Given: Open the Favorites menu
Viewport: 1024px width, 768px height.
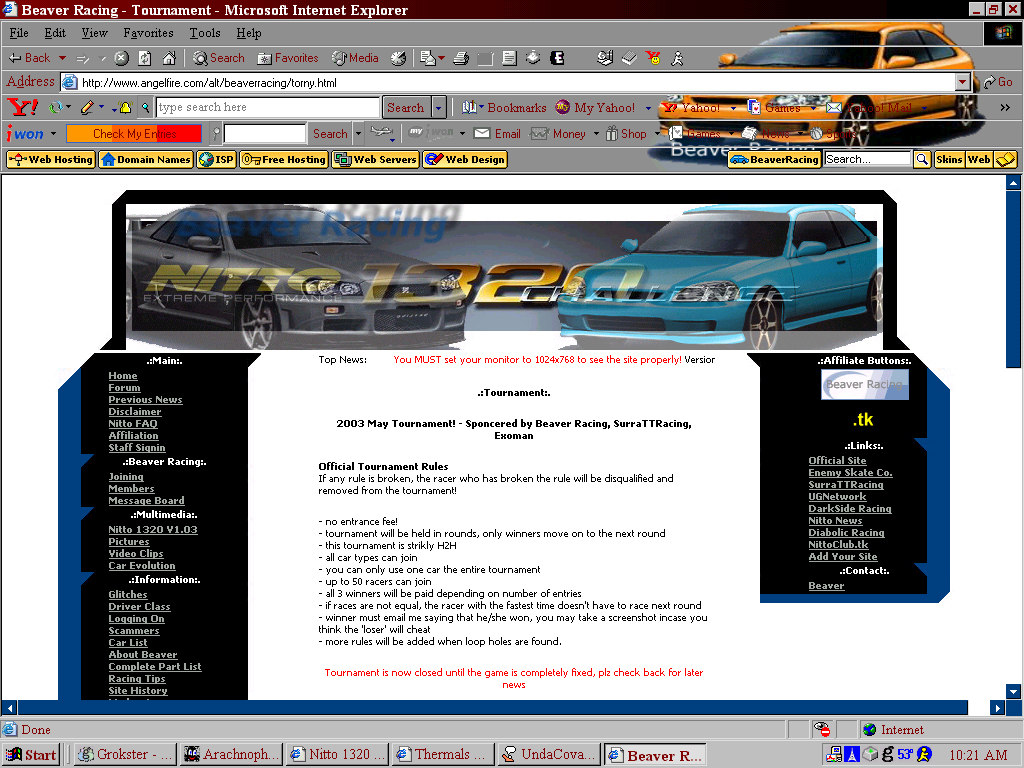Looking at the screenshot, I should [147, 33].
